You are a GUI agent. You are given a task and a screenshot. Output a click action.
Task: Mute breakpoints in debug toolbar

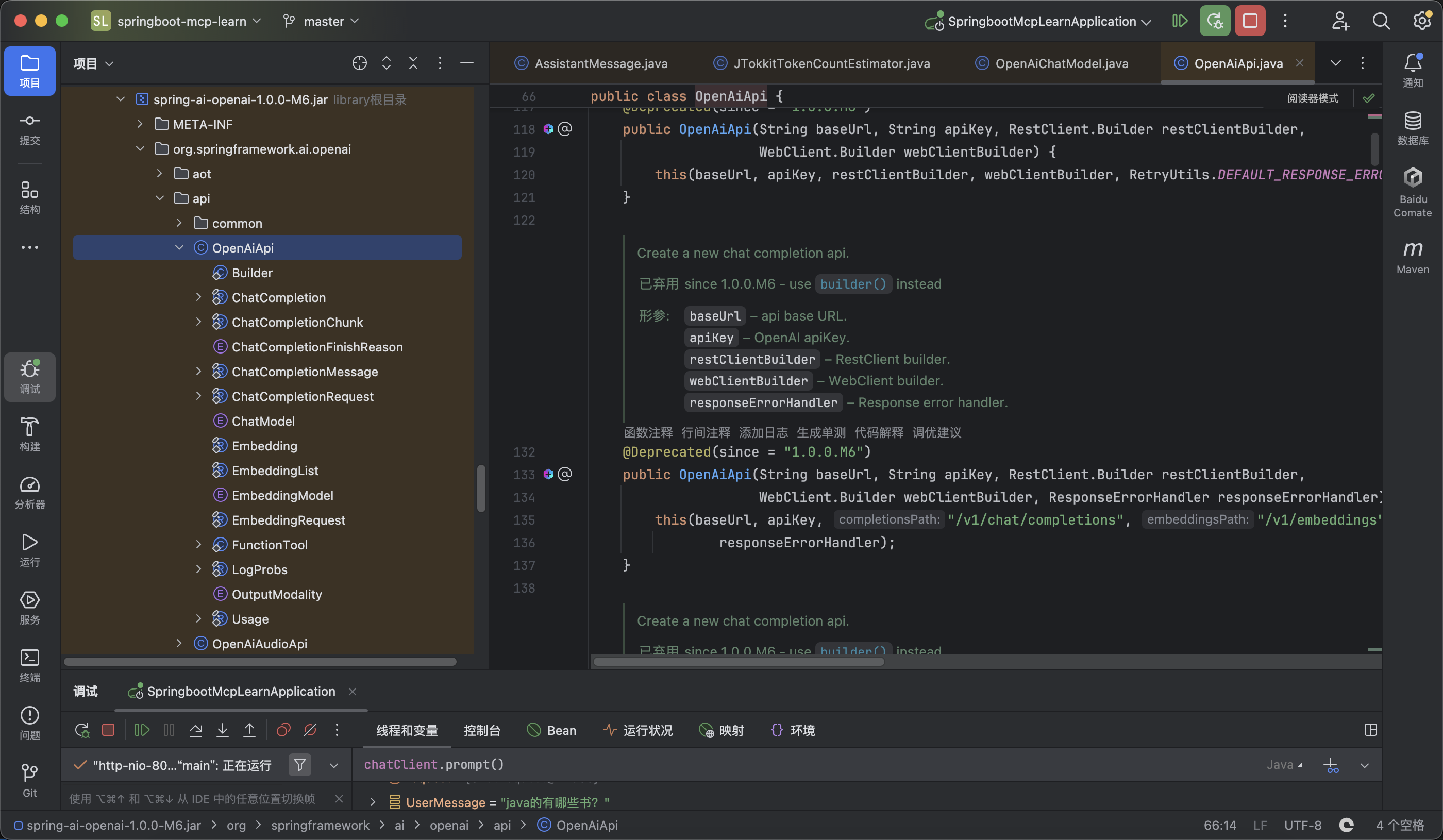pyautogui.click(x=310, y=730)
